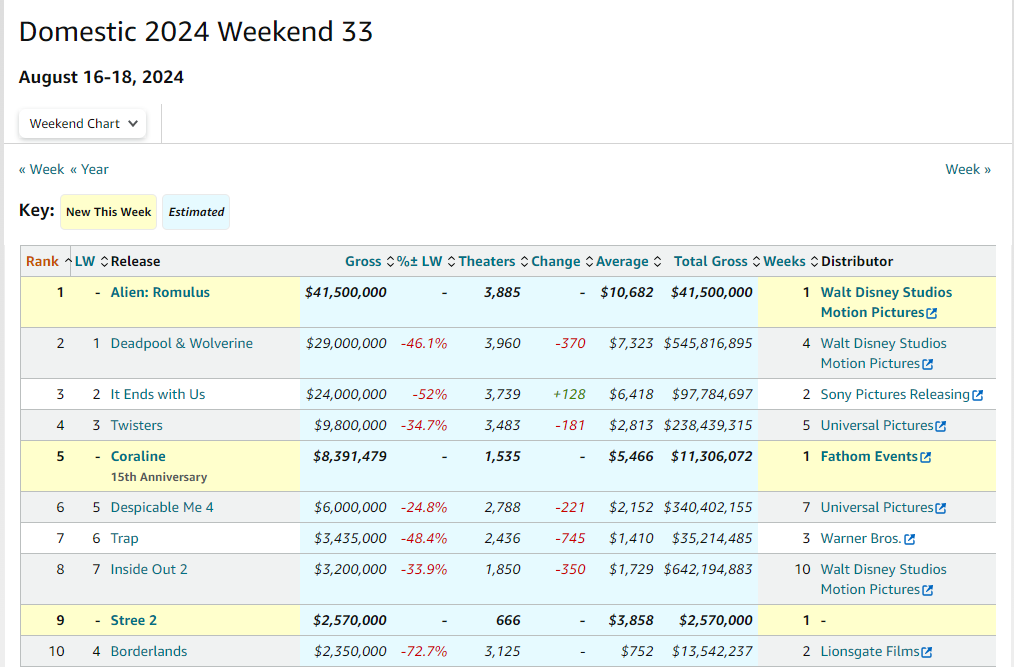
Task: Go to the previous week link
Action: pyautogui.click(x=41, y=169)
